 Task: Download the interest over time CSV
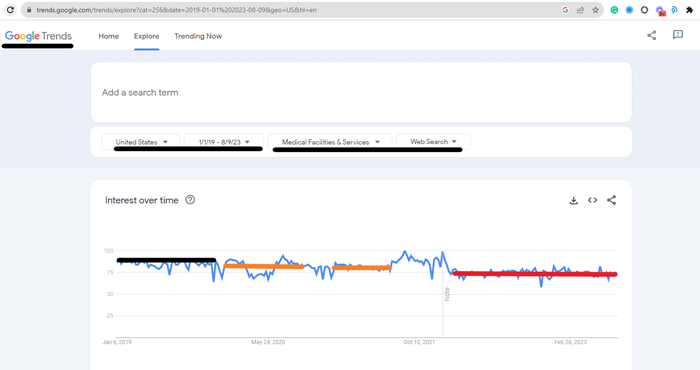tap(574, 200)
